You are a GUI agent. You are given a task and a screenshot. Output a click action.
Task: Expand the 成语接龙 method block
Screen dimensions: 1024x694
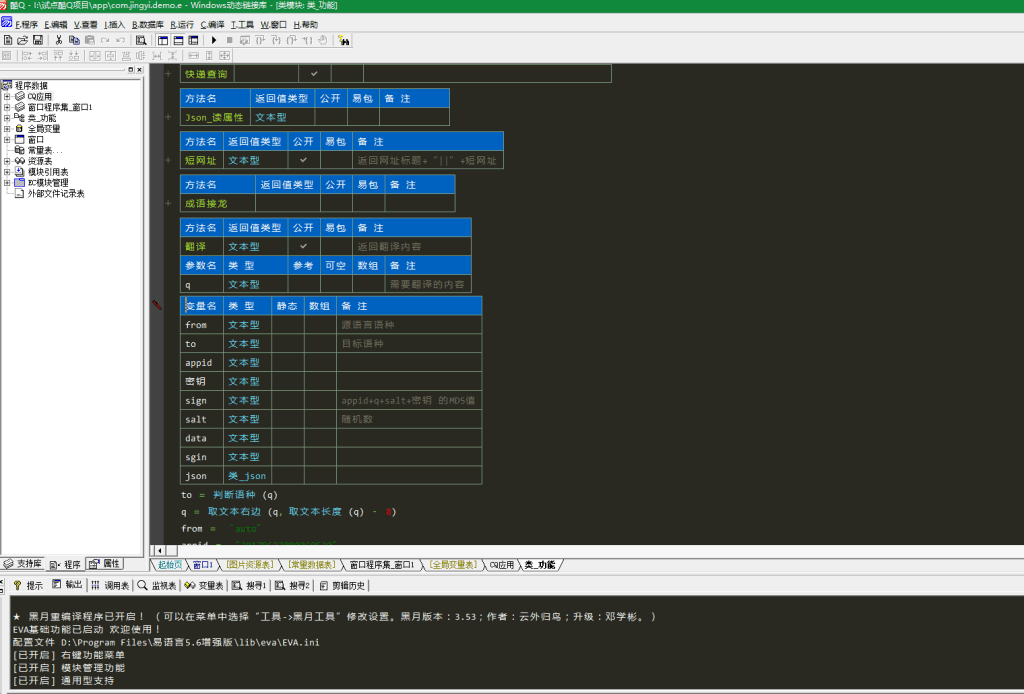(x=168, y=203)
